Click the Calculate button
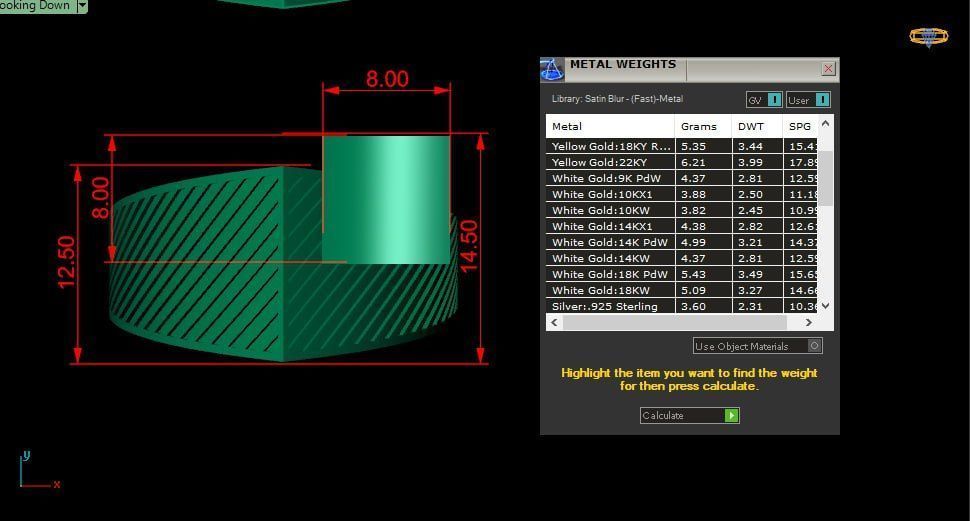970x521 pixels. (689, 415)
